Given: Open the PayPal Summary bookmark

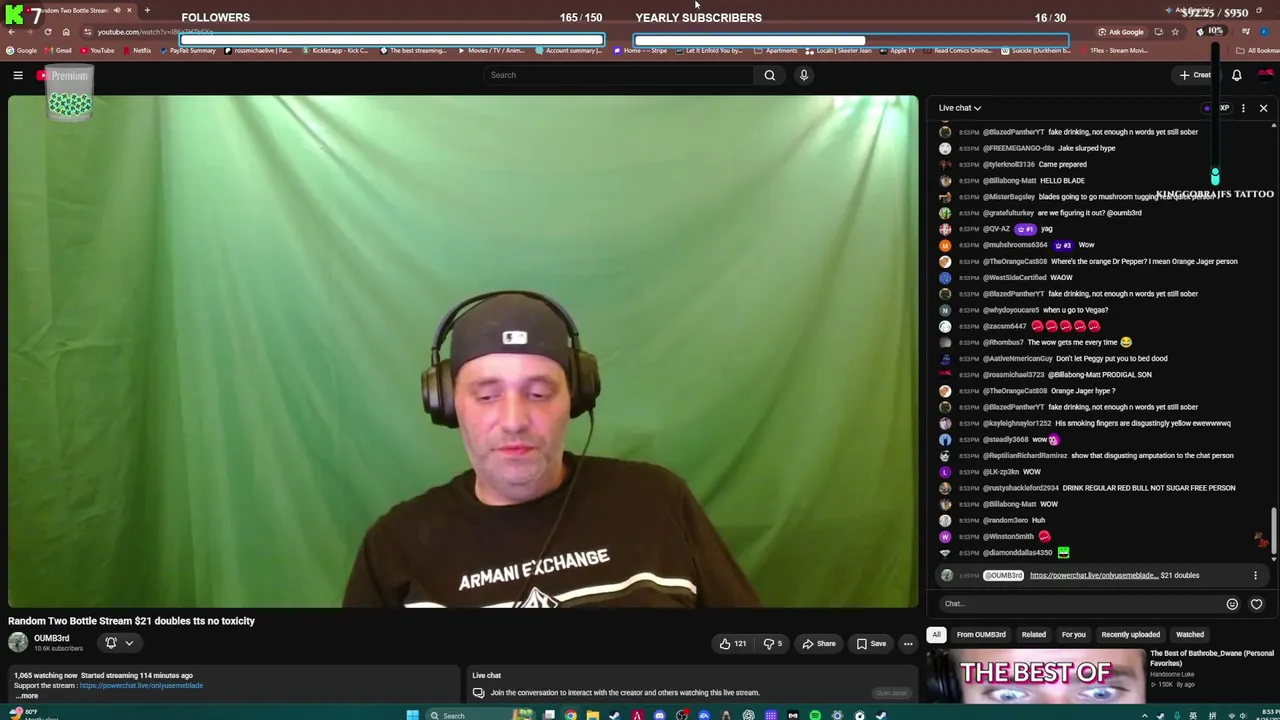Looking at the screenshot, I should tap(188, 50).
